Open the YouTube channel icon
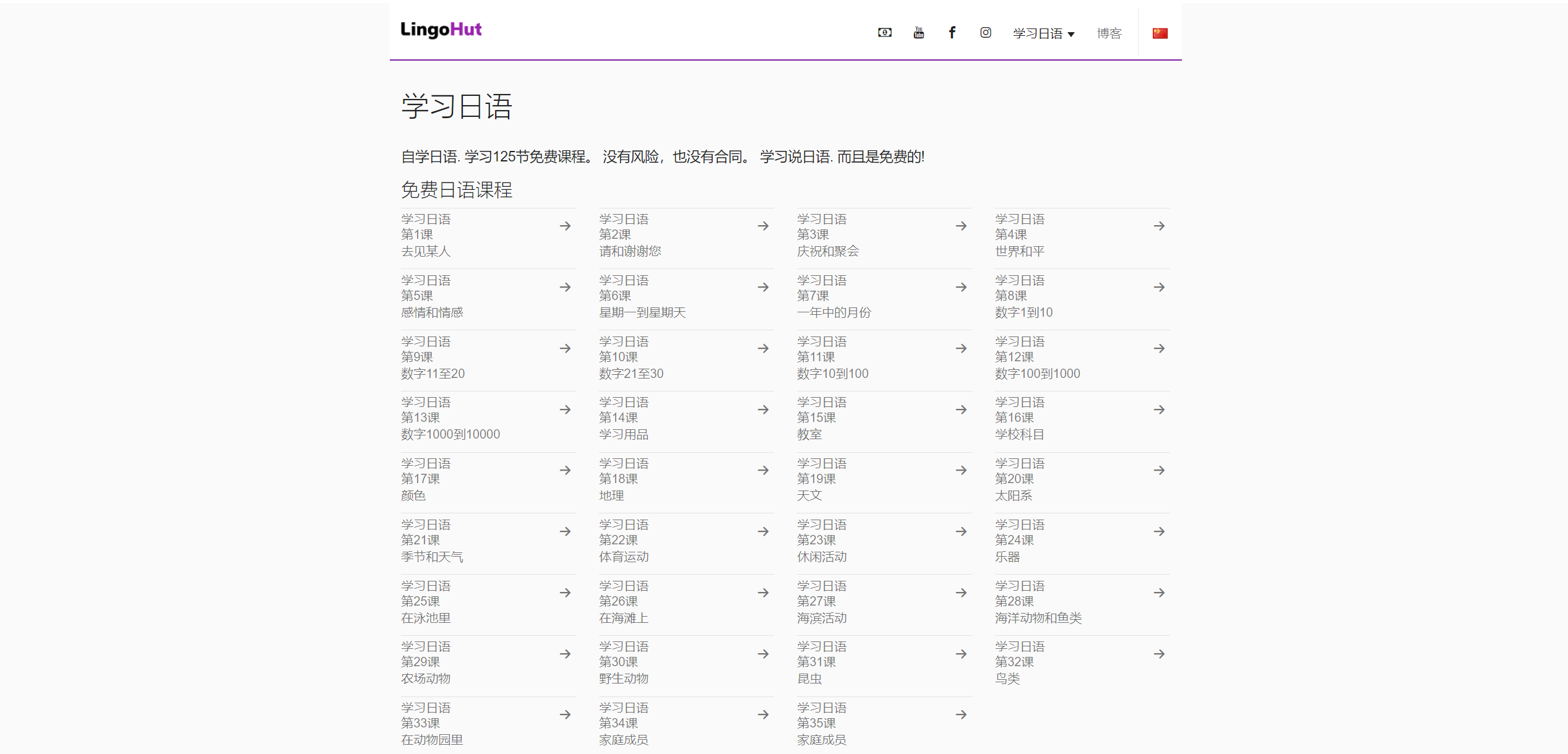This screenshot has height=754, width=1568. pyautogui.click(x=918, y=32)
